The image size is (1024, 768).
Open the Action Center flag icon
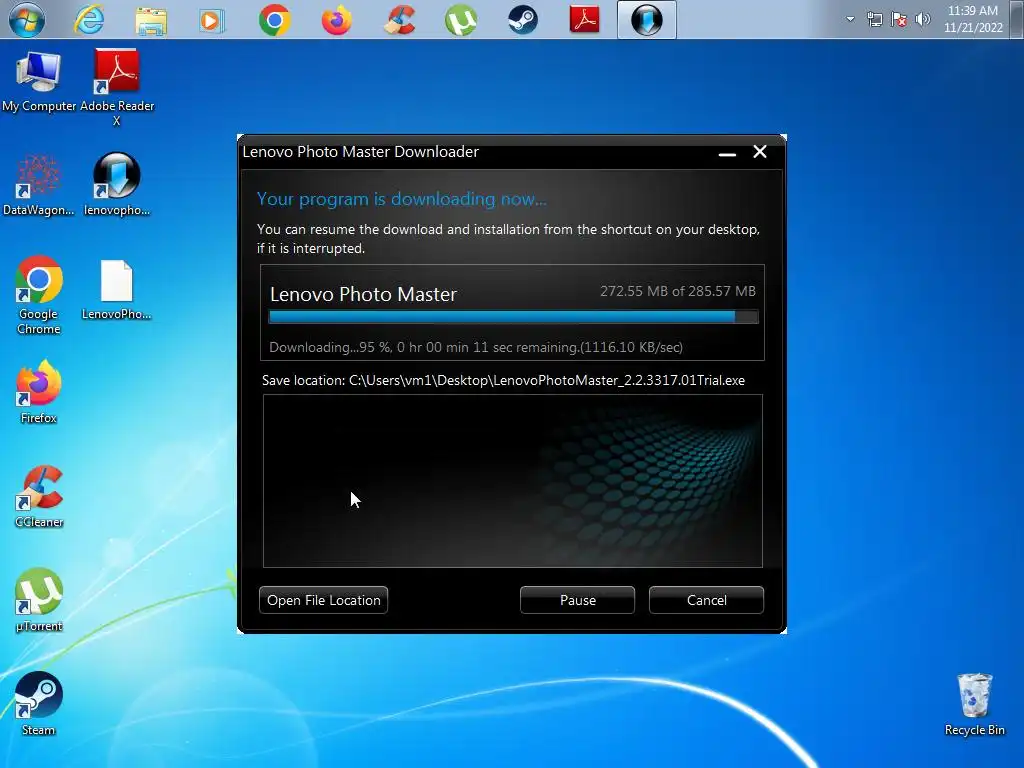pos(899,20)
